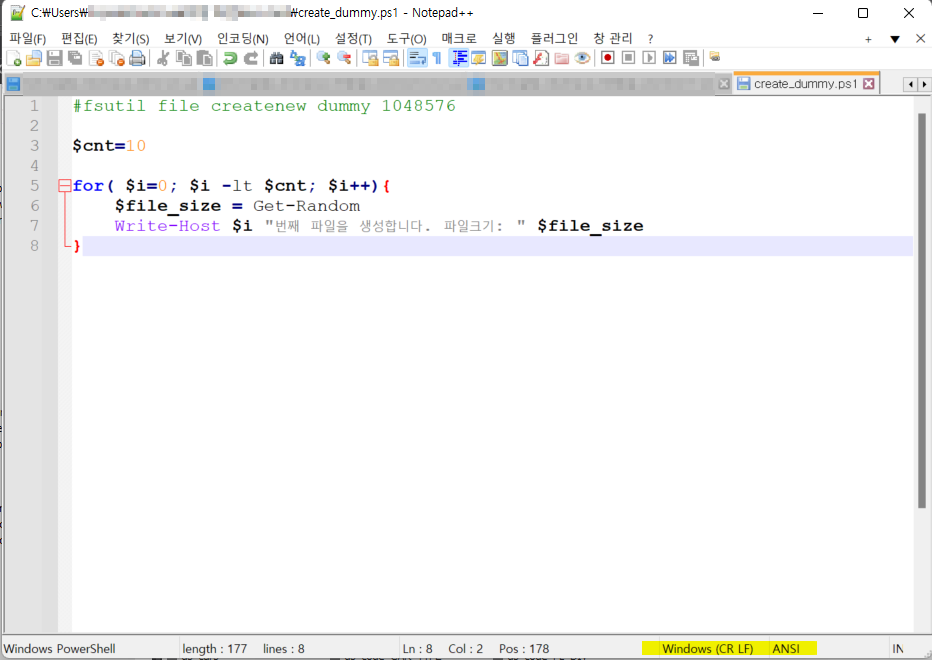Stop macro recording
Viewport: 932px width, 660px height.
[x=628, y=58]
